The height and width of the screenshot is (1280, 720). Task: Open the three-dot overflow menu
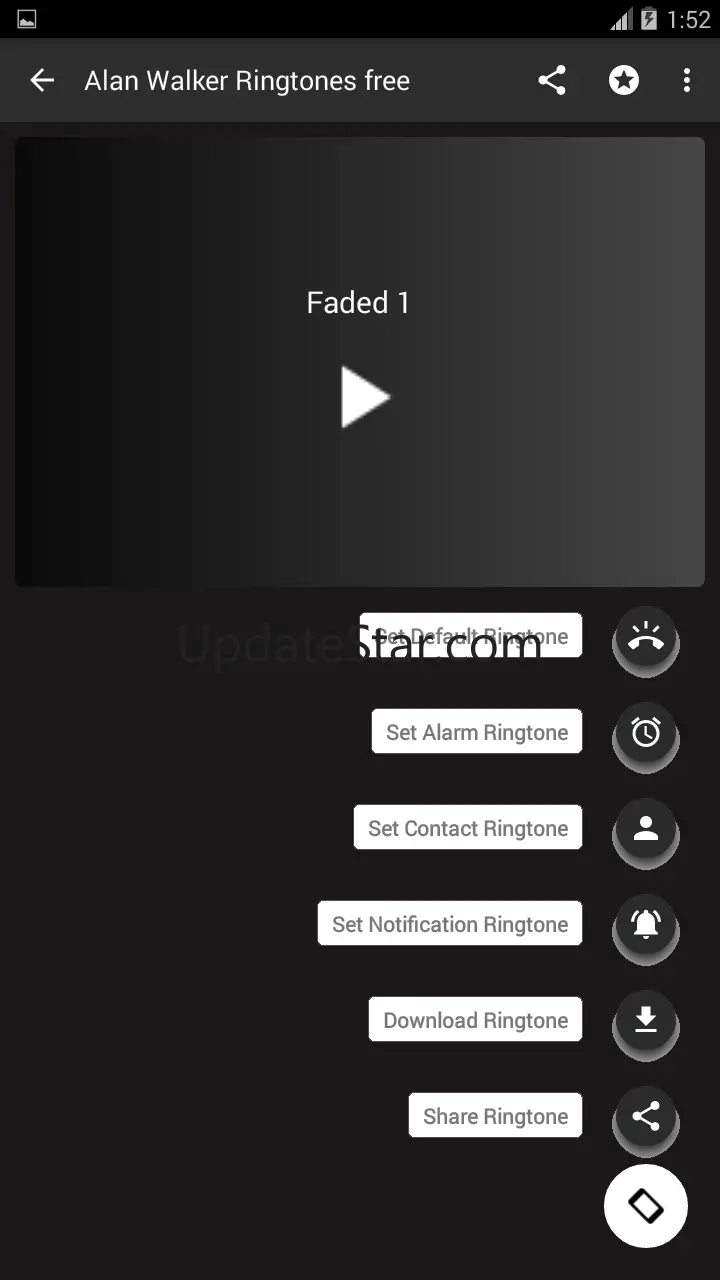686,81
